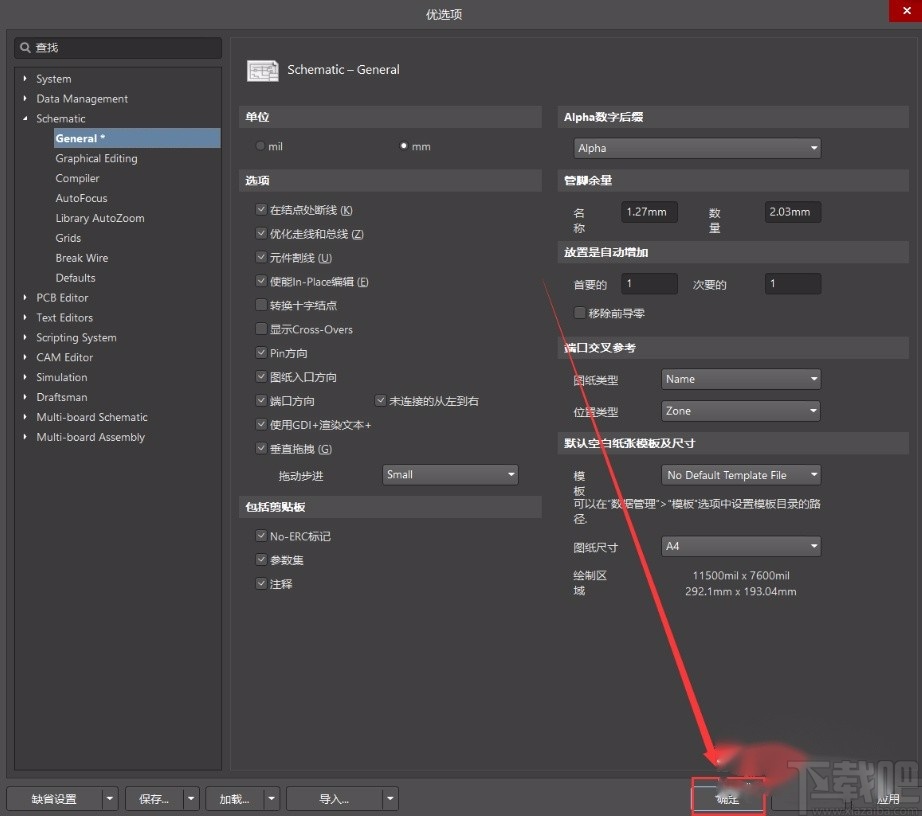Select Graphical Editing in the sidebar
Screen dimensions: 922x816
pos(96,158)
